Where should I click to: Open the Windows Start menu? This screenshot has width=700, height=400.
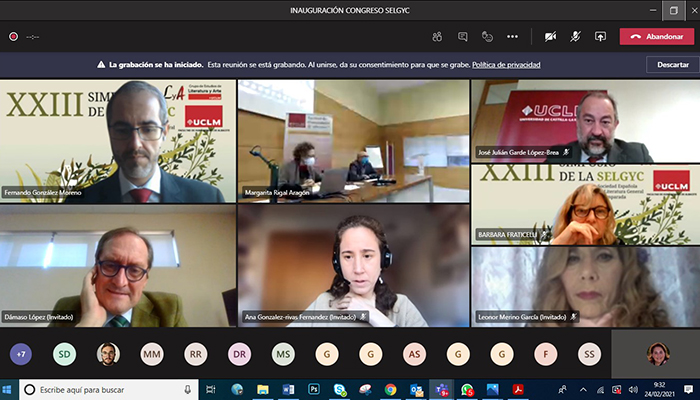click(x=9, y=389)
